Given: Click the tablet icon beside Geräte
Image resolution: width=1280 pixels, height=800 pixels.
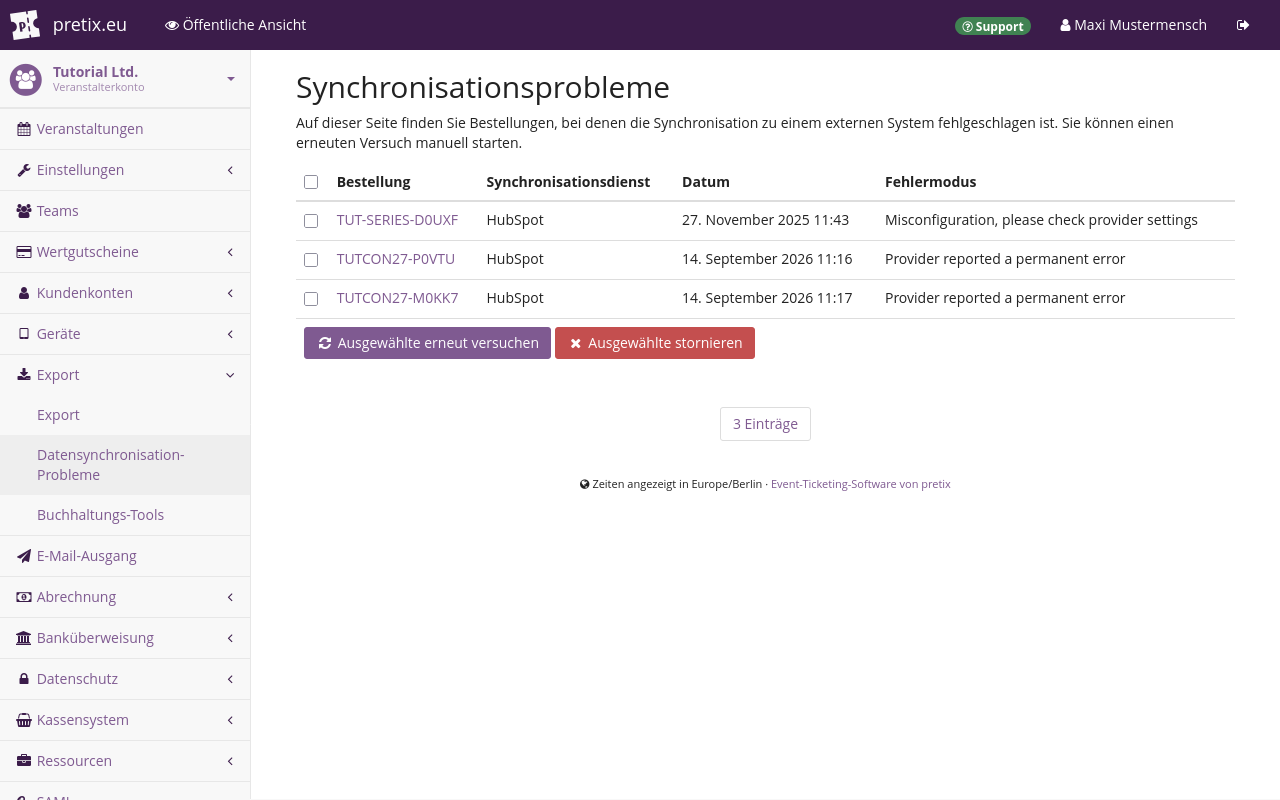Looking at the screenshot, I should (24, 334).
